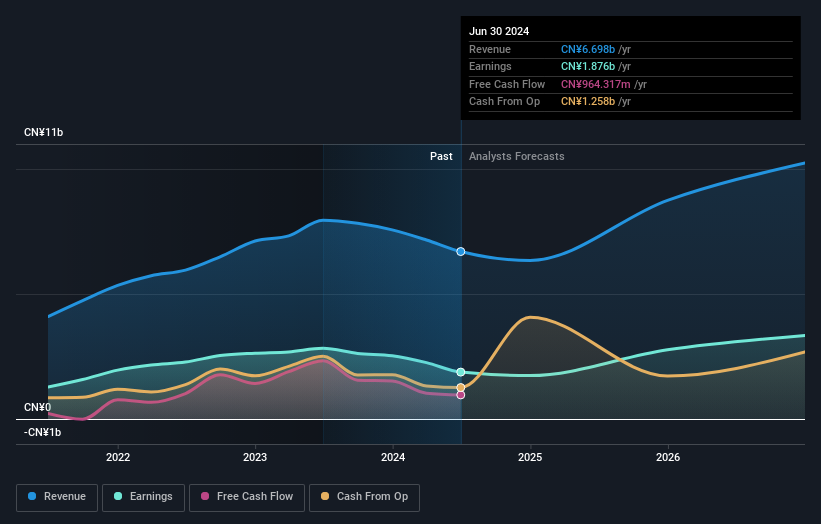The height and width of the screenshot is (524, 821).
Task: Click the 2026 x-axis label
Action: click(668, 457)
